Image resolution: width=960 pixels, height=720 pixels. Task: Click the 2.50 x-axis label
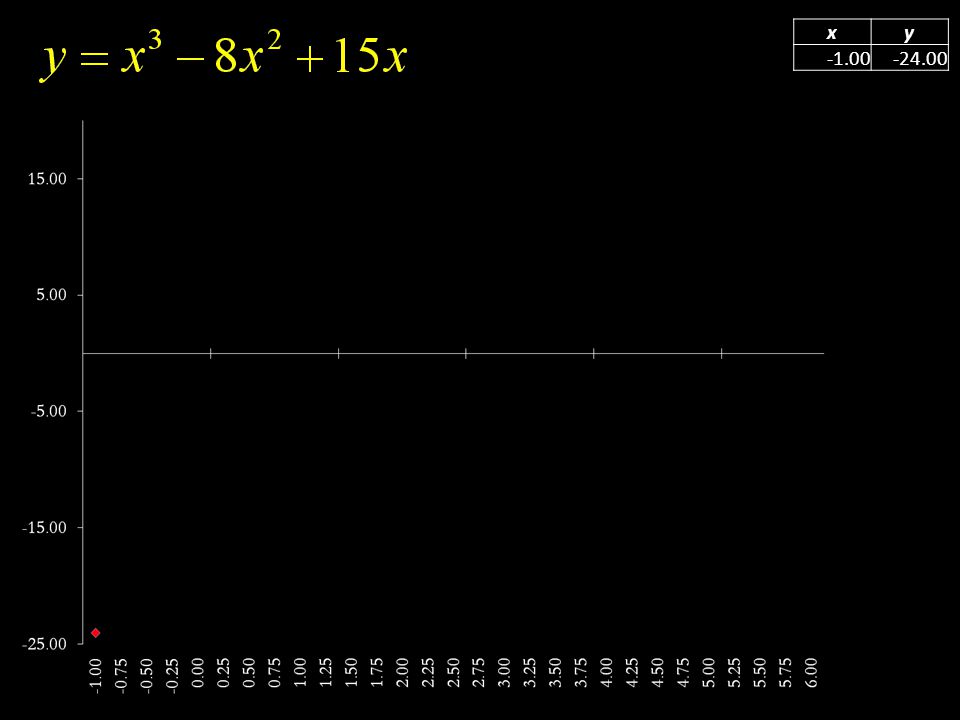(x=453, y=672)
